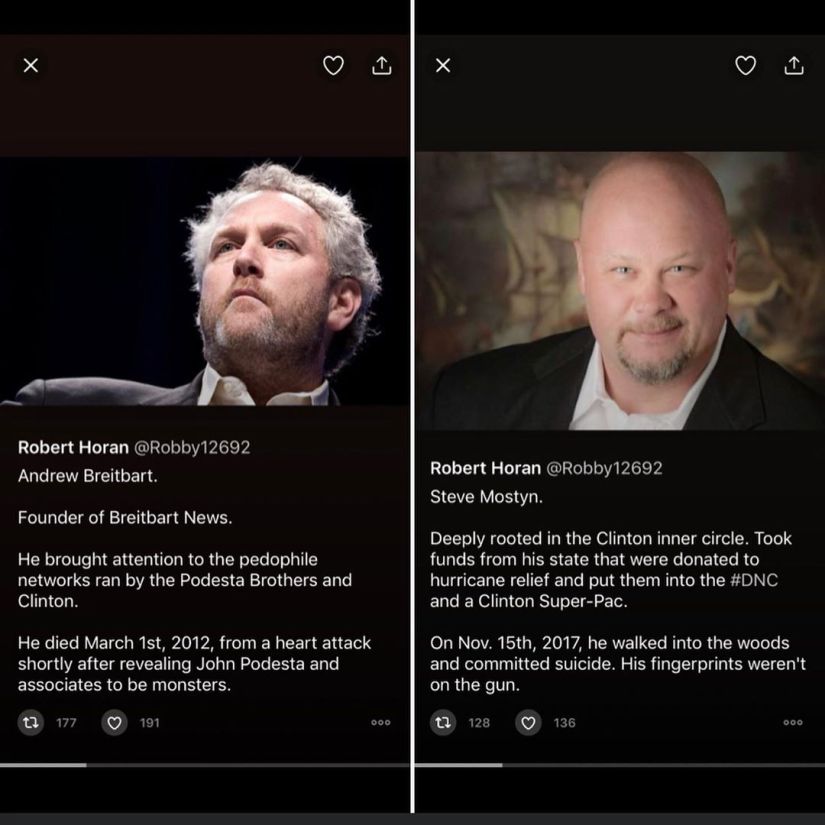Open @Robby12692 handle on right tweet
This screenshot has height=825, width=825.
pyautogui.click(x=604, y=468)
